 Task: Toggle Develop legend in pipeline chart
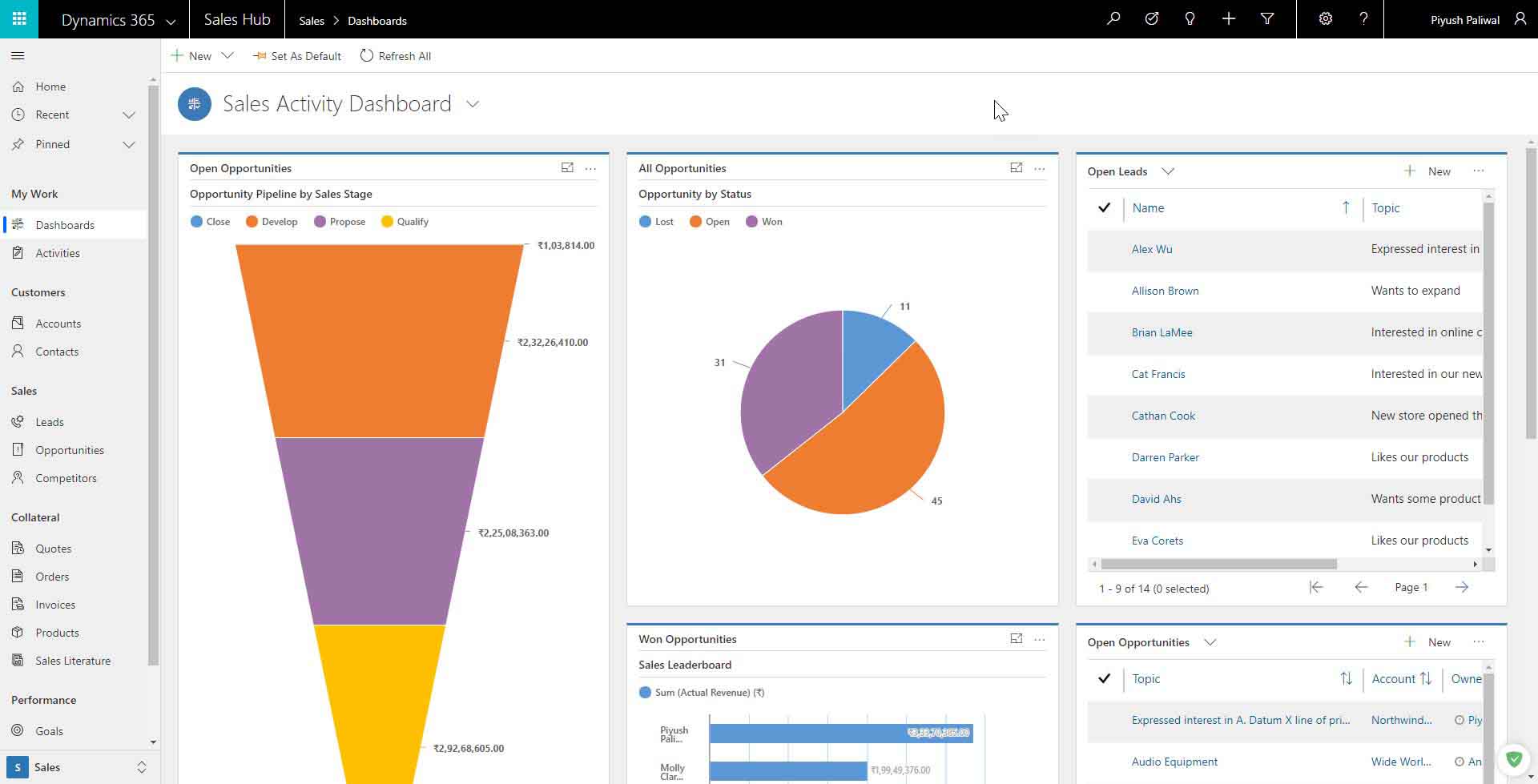272,222
